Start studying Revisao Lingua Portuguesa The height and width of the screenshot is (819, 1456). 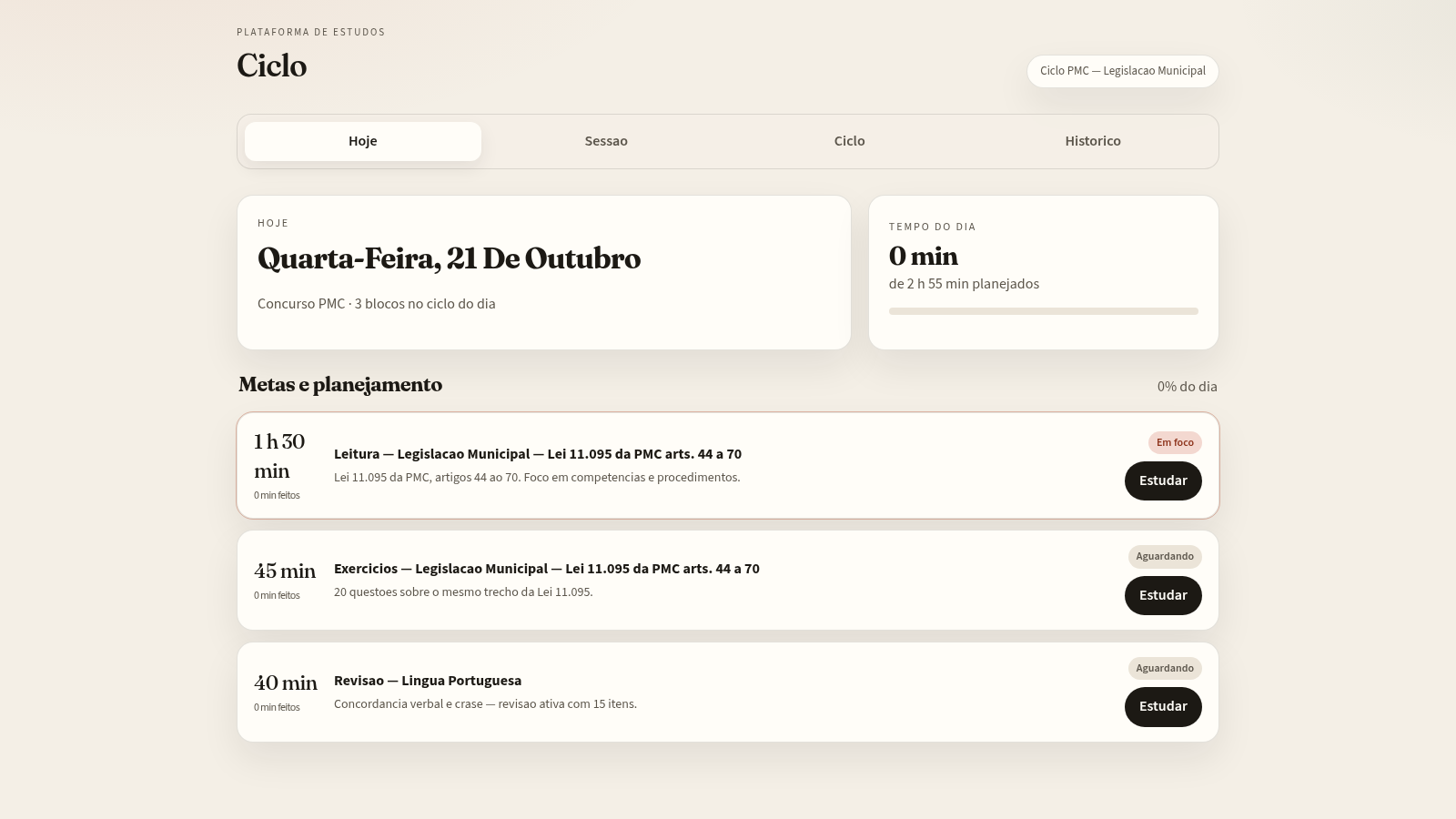tap(1163, 707)
